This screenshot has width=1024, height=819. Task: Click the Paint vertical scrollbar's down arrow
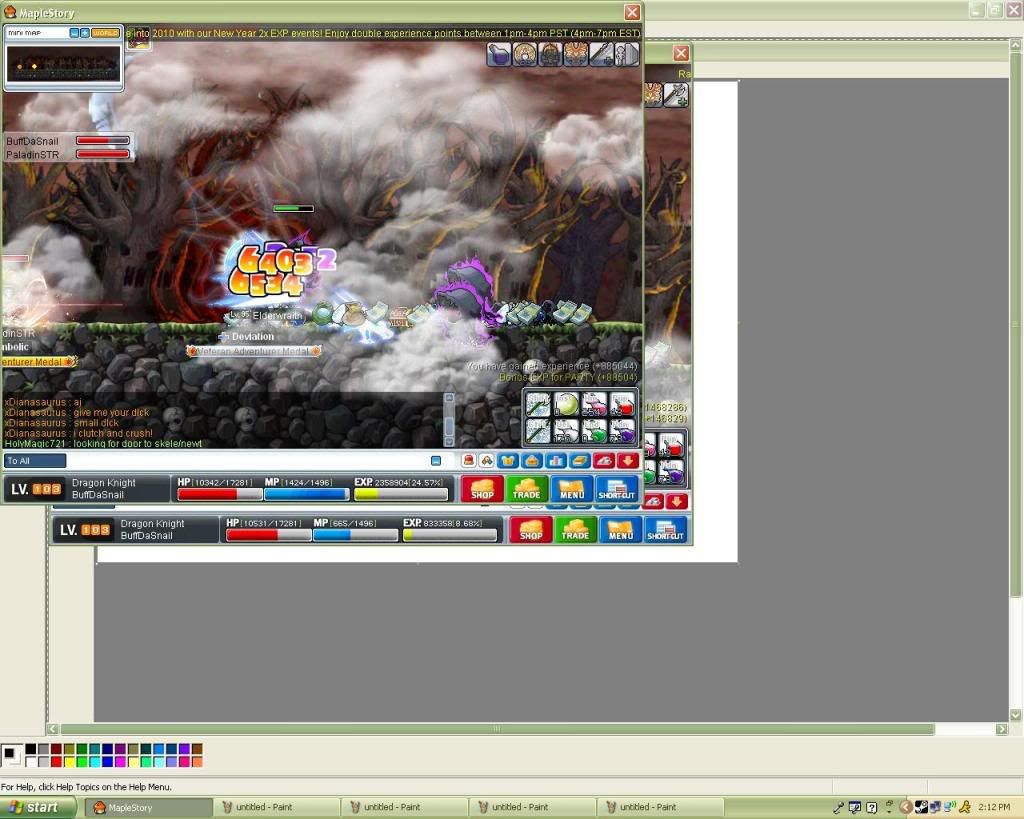tap(1016, 715)
